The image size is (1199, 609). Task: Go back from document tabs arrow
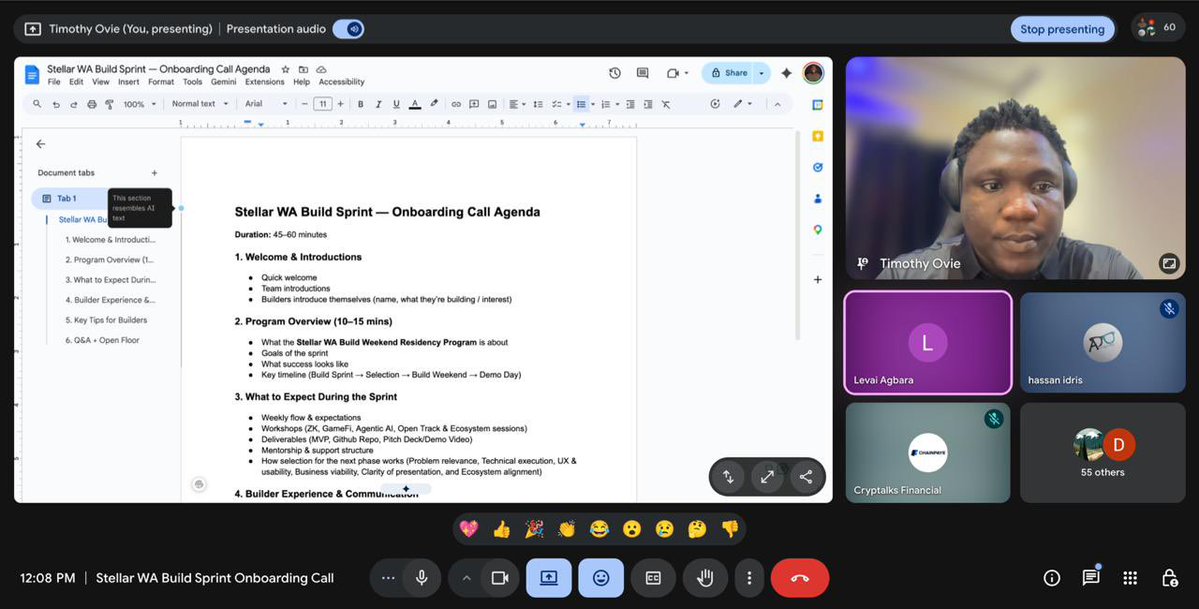click(41, 144)
